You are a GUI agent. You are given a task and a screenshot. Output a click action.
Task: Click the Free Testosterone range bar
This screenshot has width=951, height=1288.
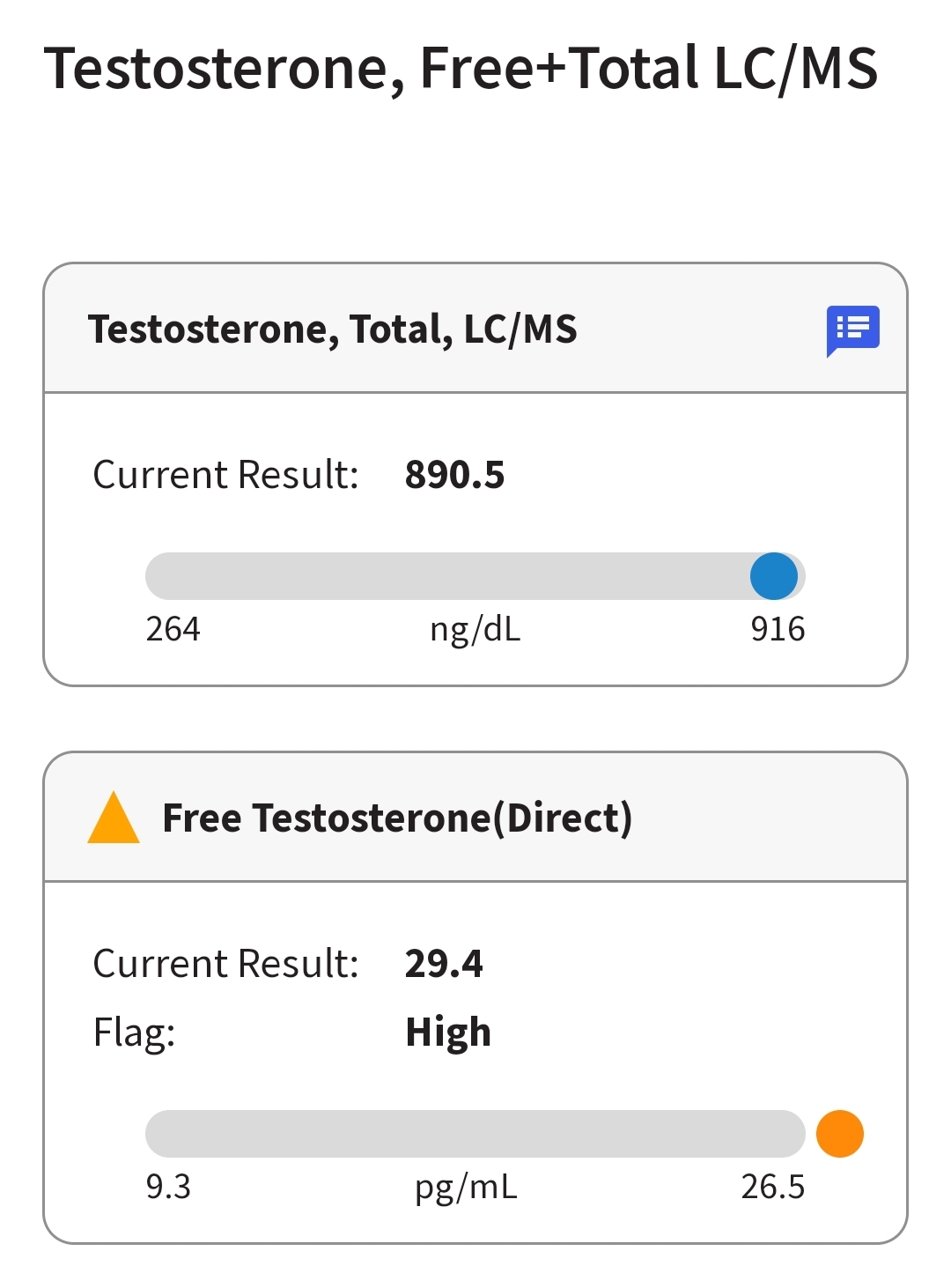[x=475, y=1134]
